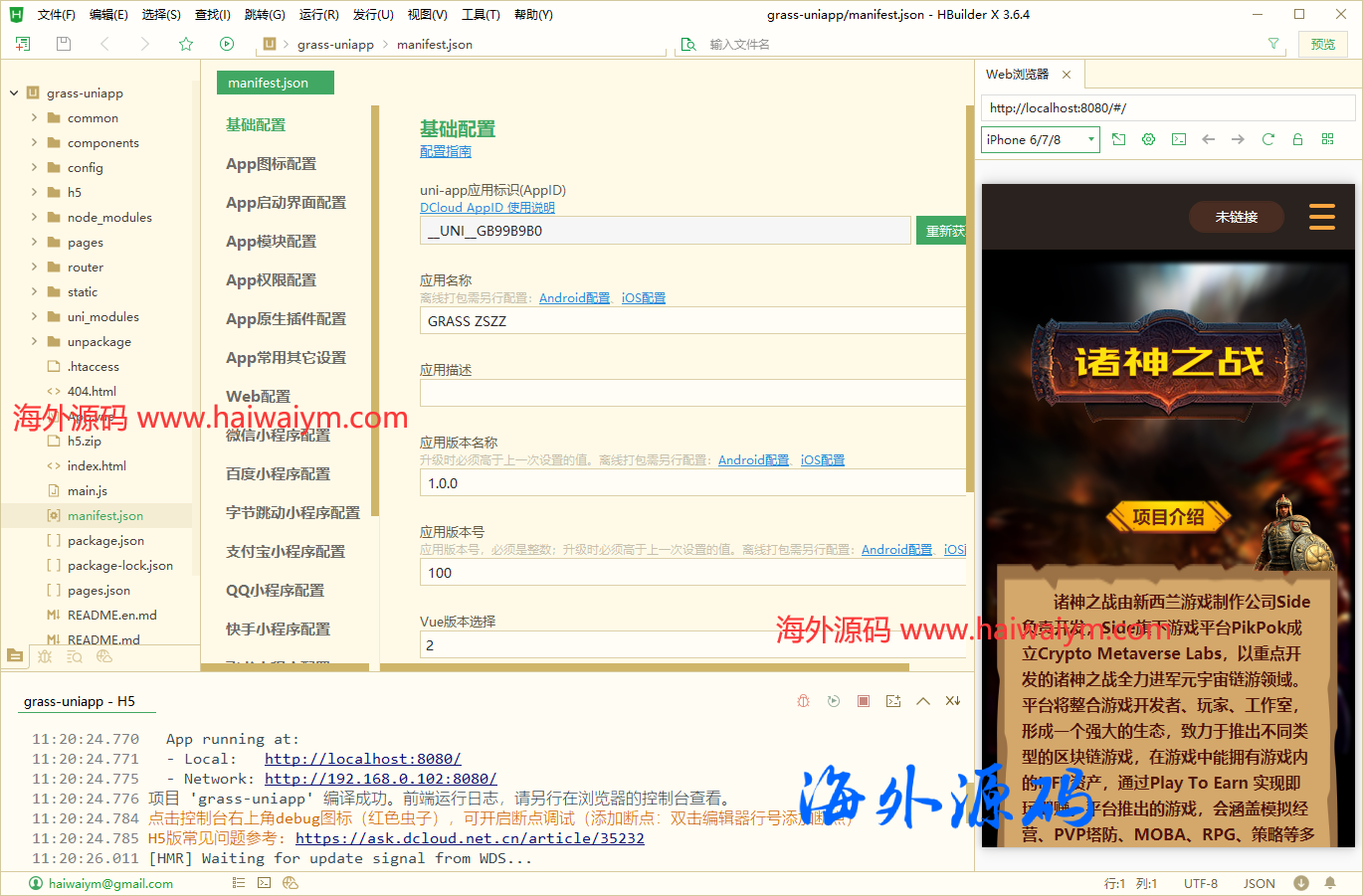Collapse the grass-uniapp project tree
Screen dimensions: 1363x896
pyautogui.click(x=12, y=92)
